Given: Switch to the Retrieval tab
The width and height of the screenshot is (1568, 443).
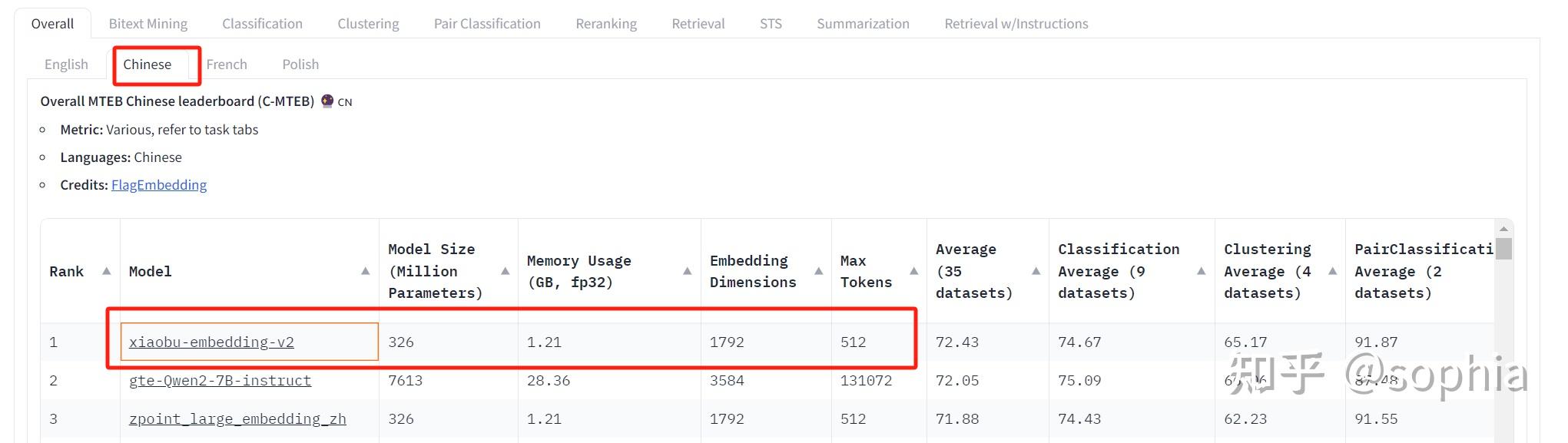Looking at the screenshot, I should click(697, 23).
